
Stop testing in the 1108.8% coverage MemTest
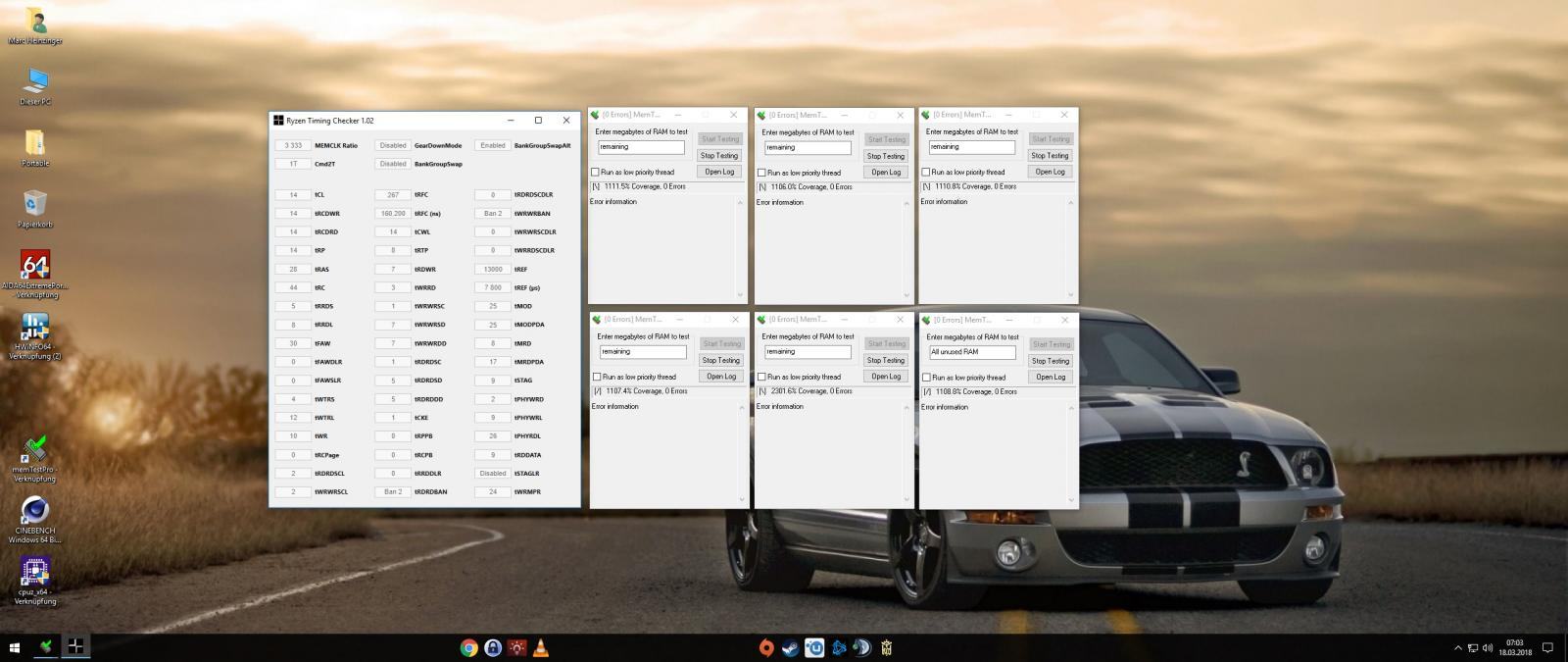(x=1051, y=361)
